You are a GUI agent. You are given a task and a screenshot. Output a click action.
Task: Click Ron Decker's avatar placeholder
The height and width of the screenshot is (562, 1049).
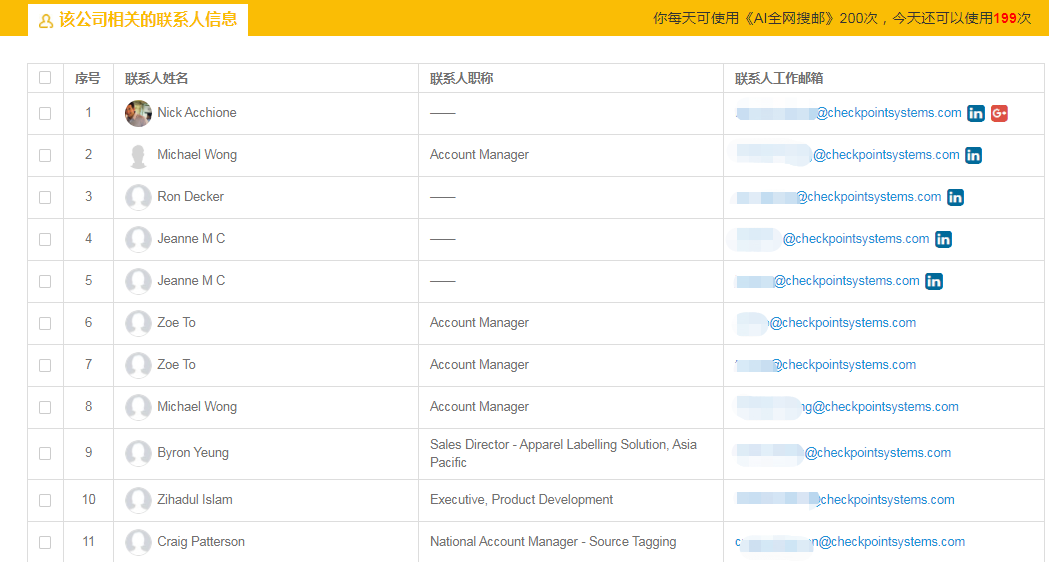(x=138, y=197)
